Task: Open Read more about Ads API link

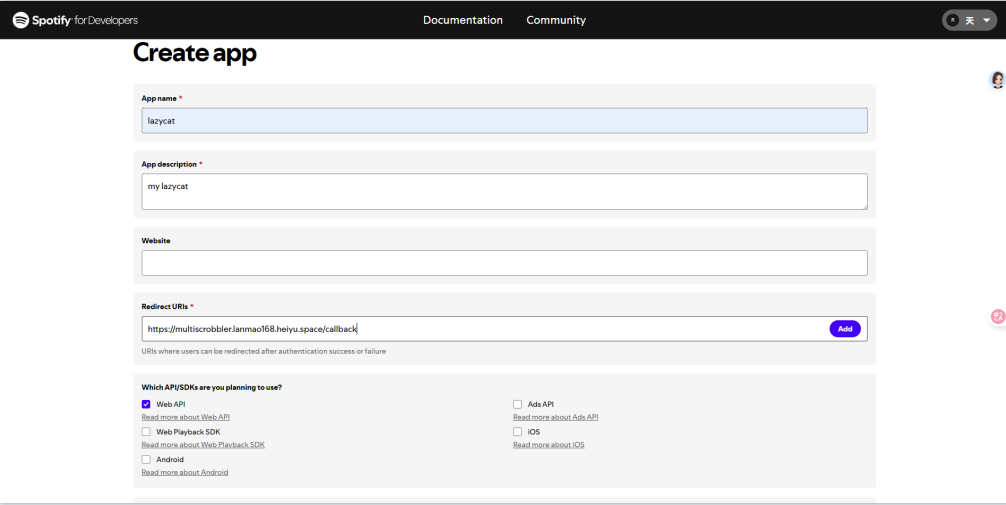Action: (x=556, y=417)
